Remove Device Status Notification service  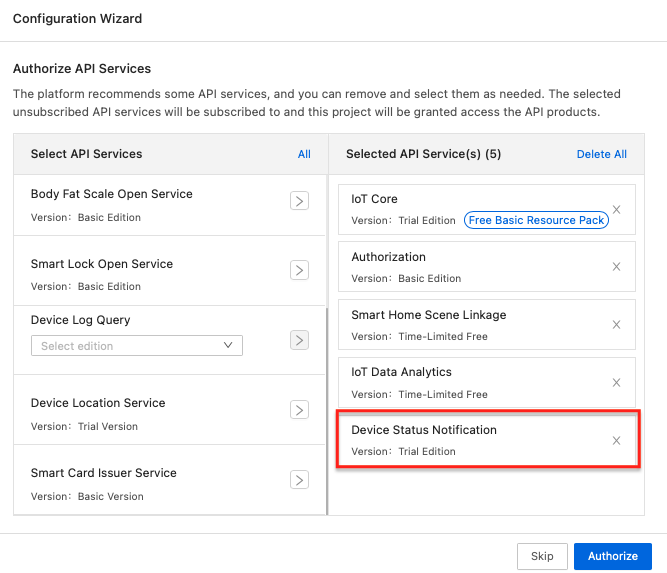tap(616, 440)
